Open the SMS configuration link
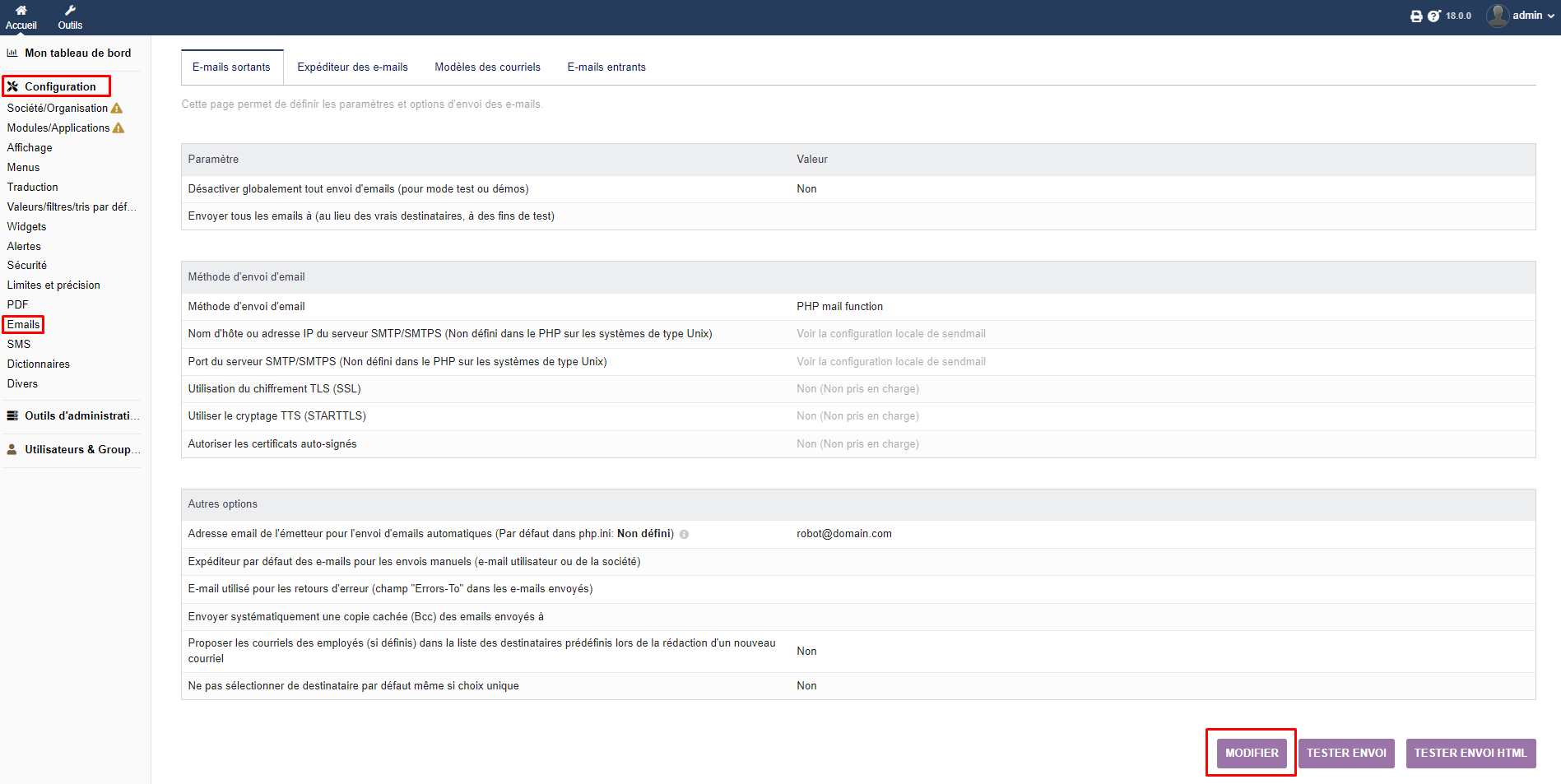 [x=19, y=344]
